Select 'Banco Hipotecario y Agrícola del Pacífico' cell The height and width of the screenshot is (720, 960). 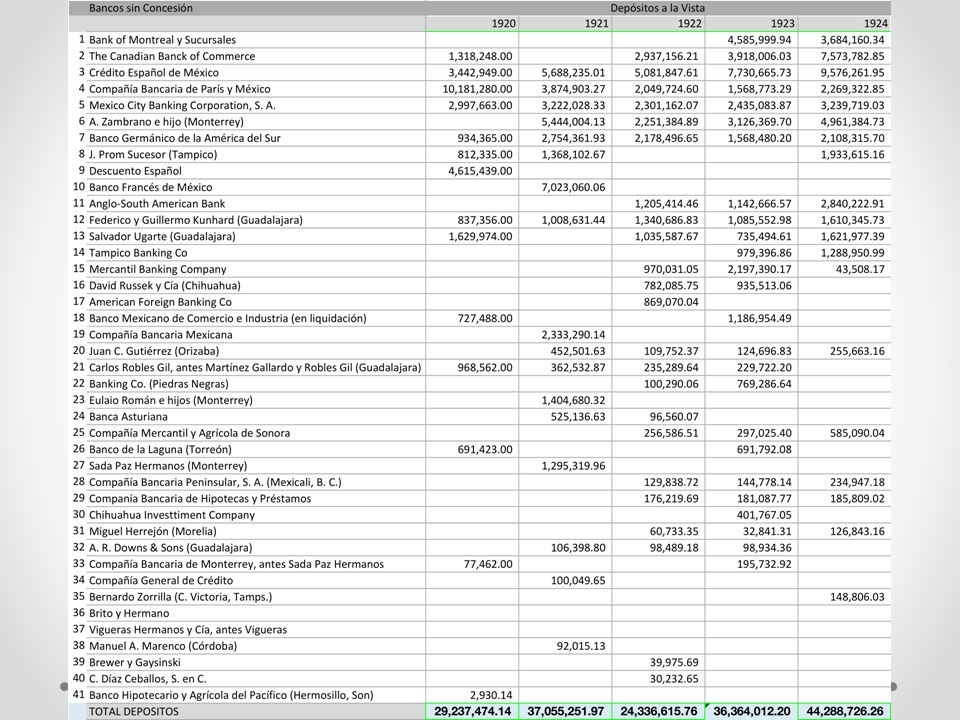[x=256, y=695]
